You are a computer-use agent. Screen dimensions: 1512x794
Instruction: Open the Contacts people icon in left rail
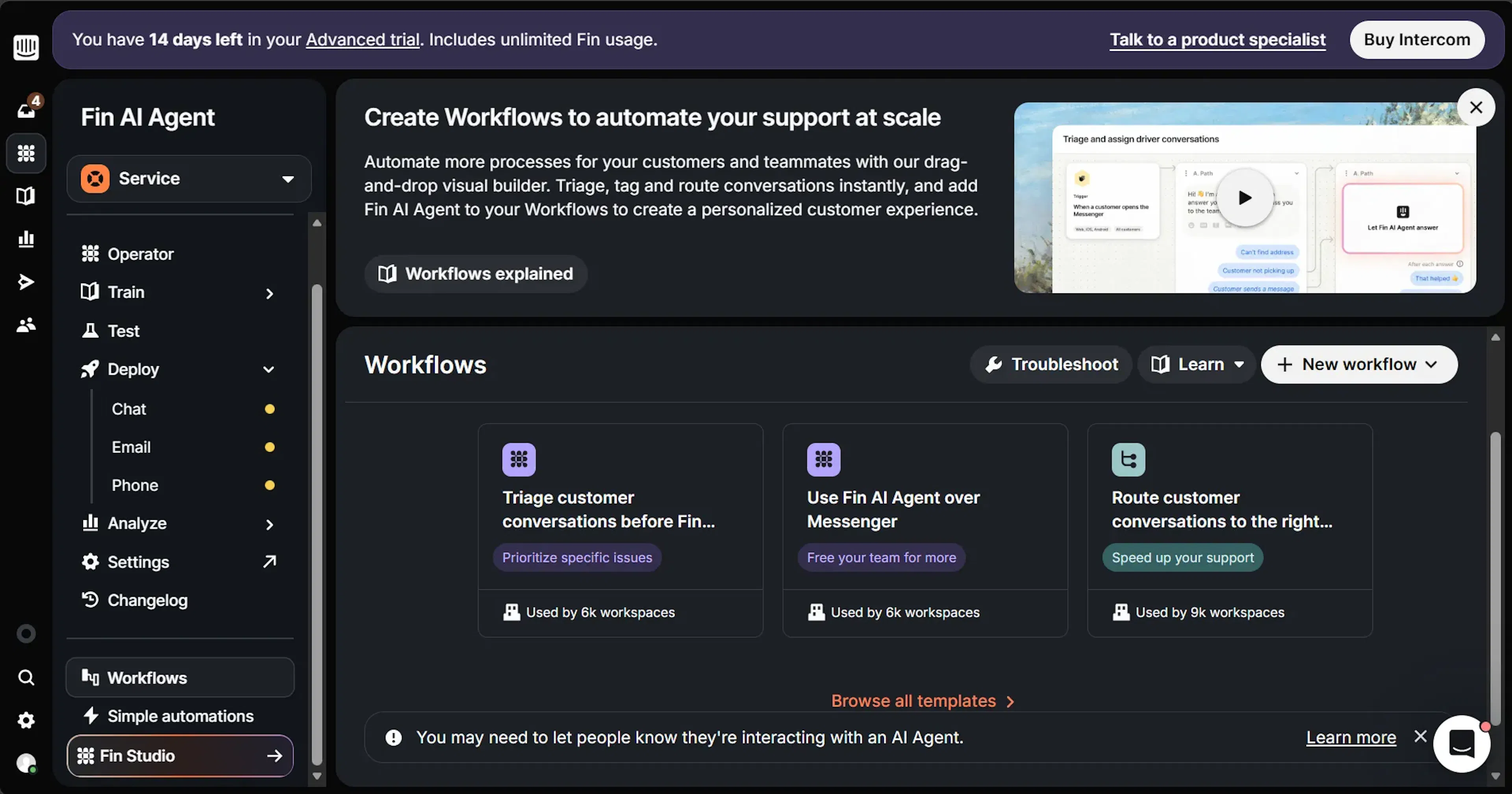click(26, 325)
